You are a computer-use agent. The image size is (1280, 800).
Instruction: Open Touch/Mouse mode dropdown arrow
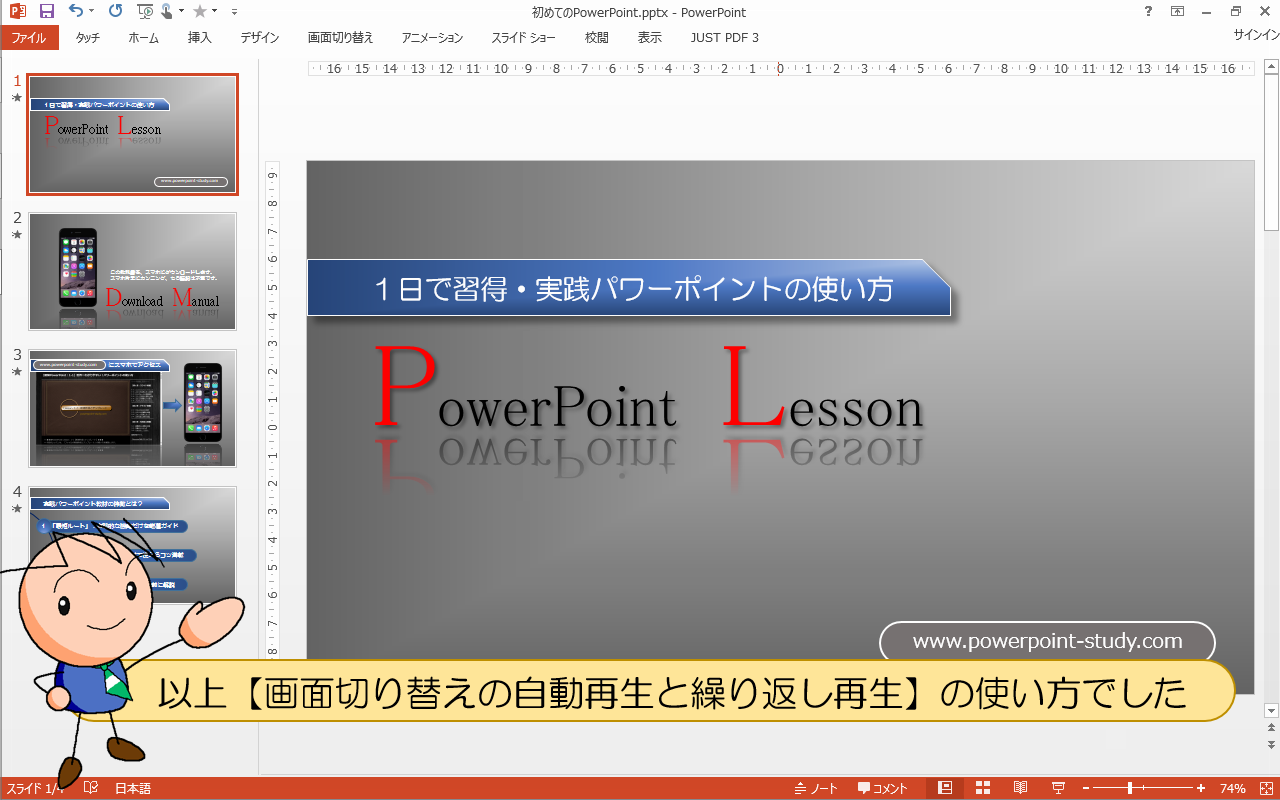(181, 12)
